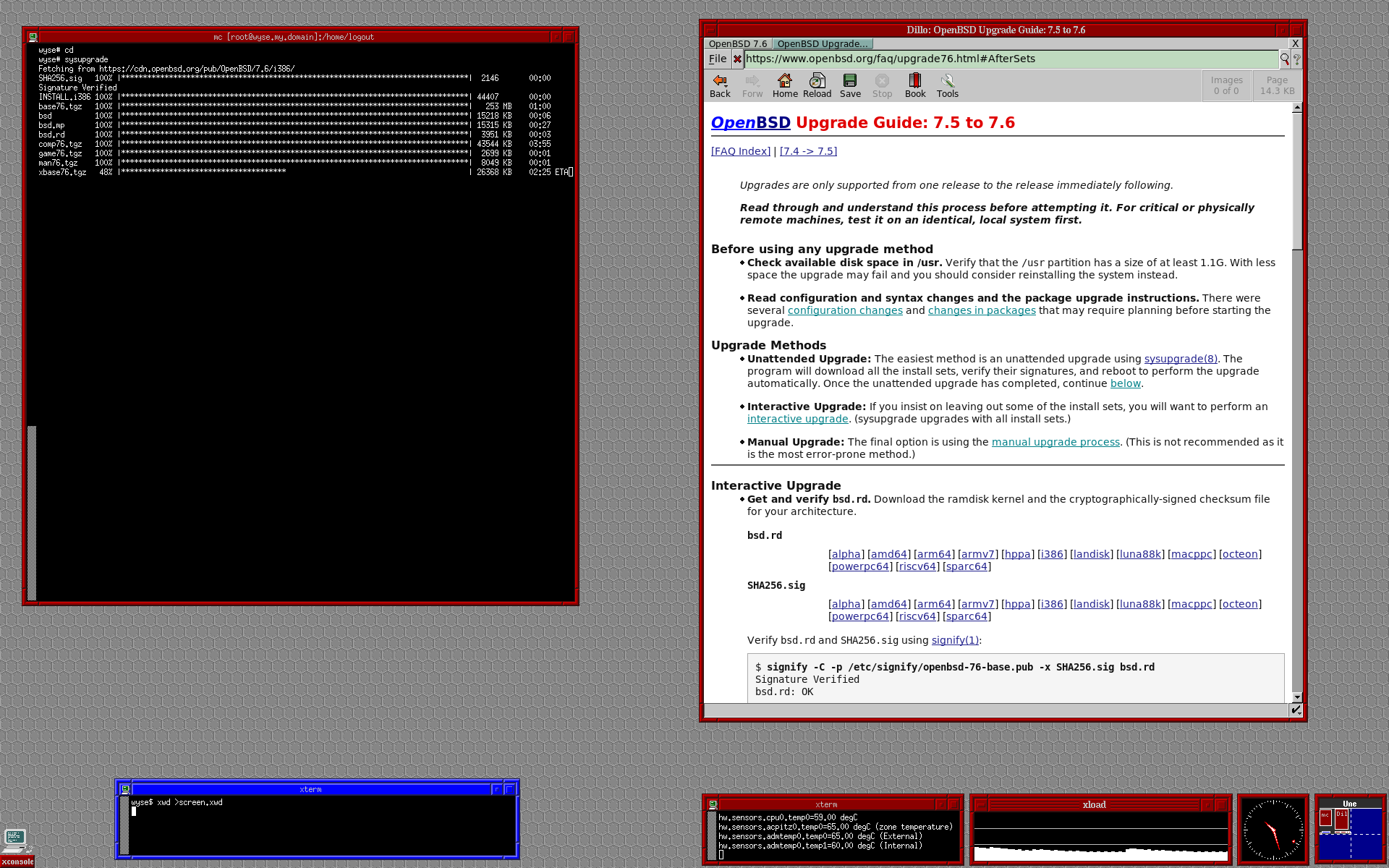Image resolution: width=1389 pixels, height=868 pixels.
Task: Click the Back navigation icon in Dillo
Action: click(720, 85)
